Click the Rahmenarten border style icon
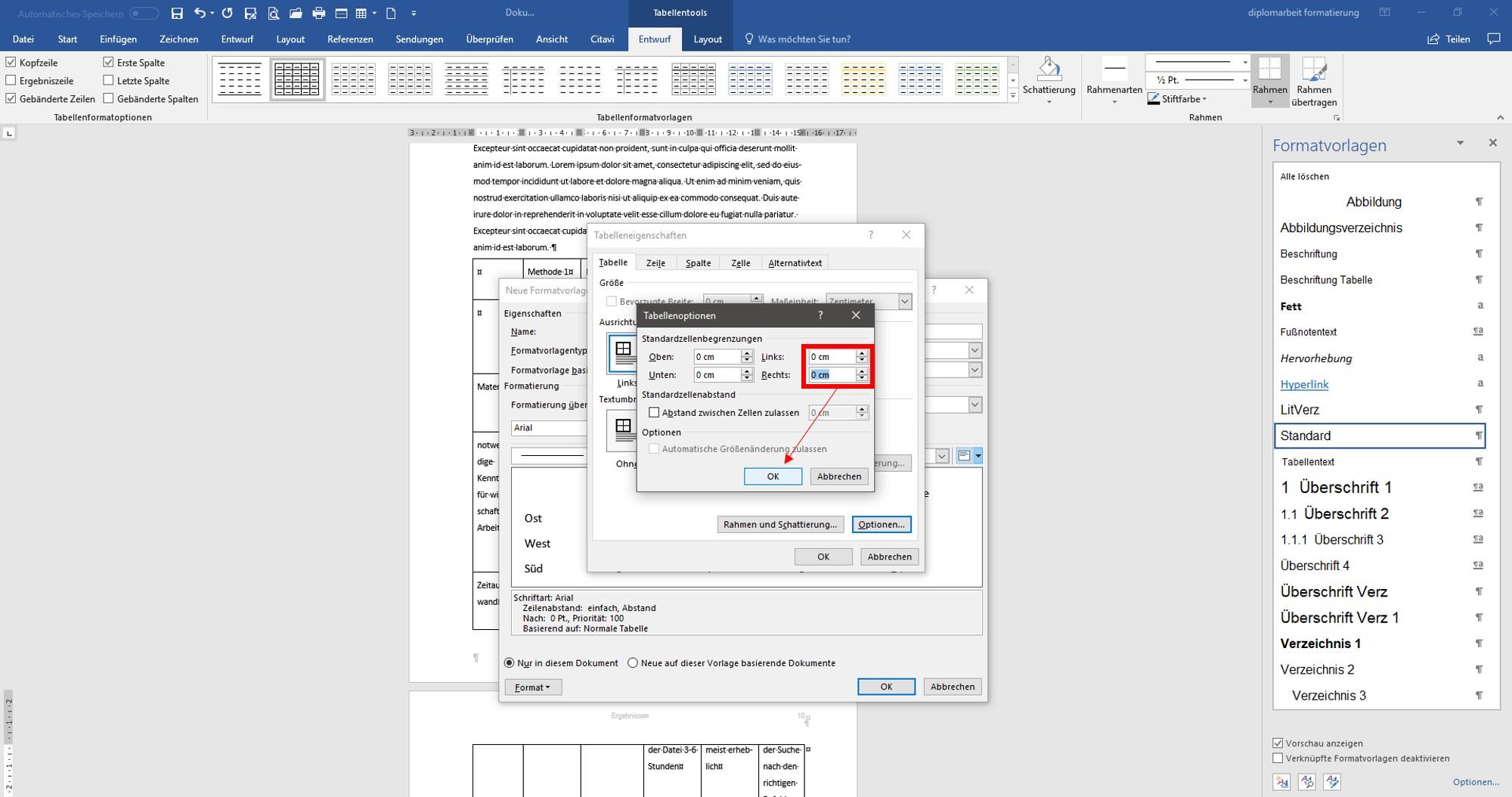The width and height of the screenshot is (1512, 797). [1114, 69]
